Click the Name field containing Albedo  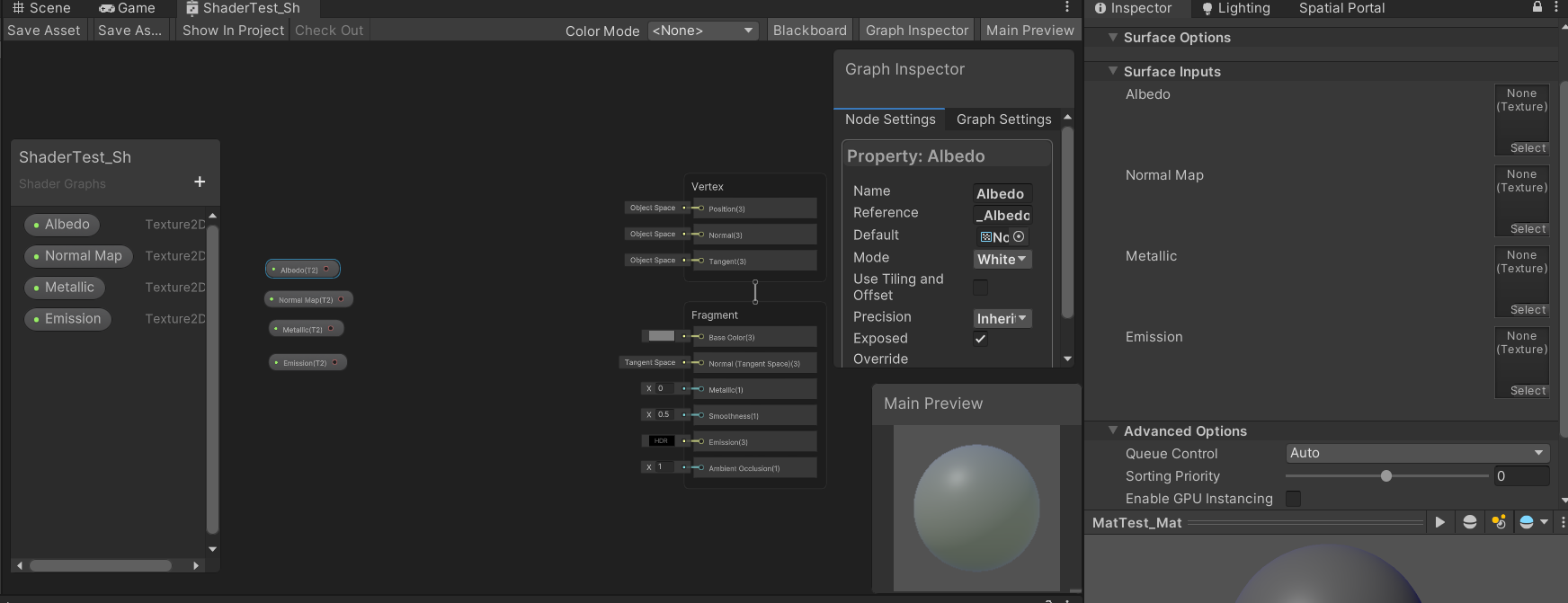(1002, 193)
